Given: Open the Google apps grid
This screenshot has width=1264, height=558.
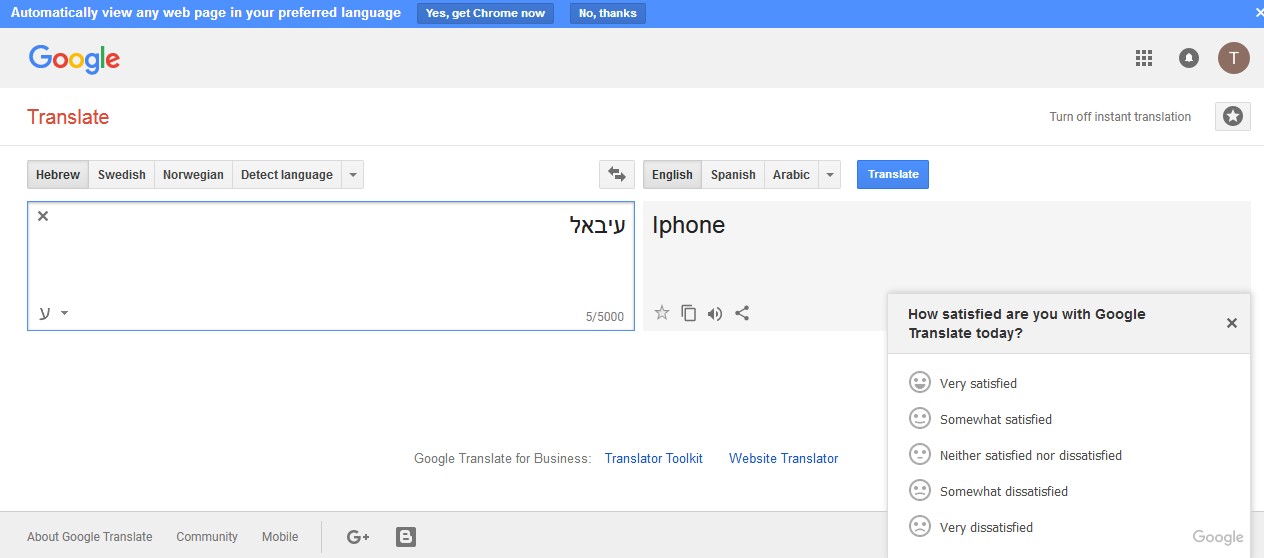Looking at the screenshot, I should 1144,58.
